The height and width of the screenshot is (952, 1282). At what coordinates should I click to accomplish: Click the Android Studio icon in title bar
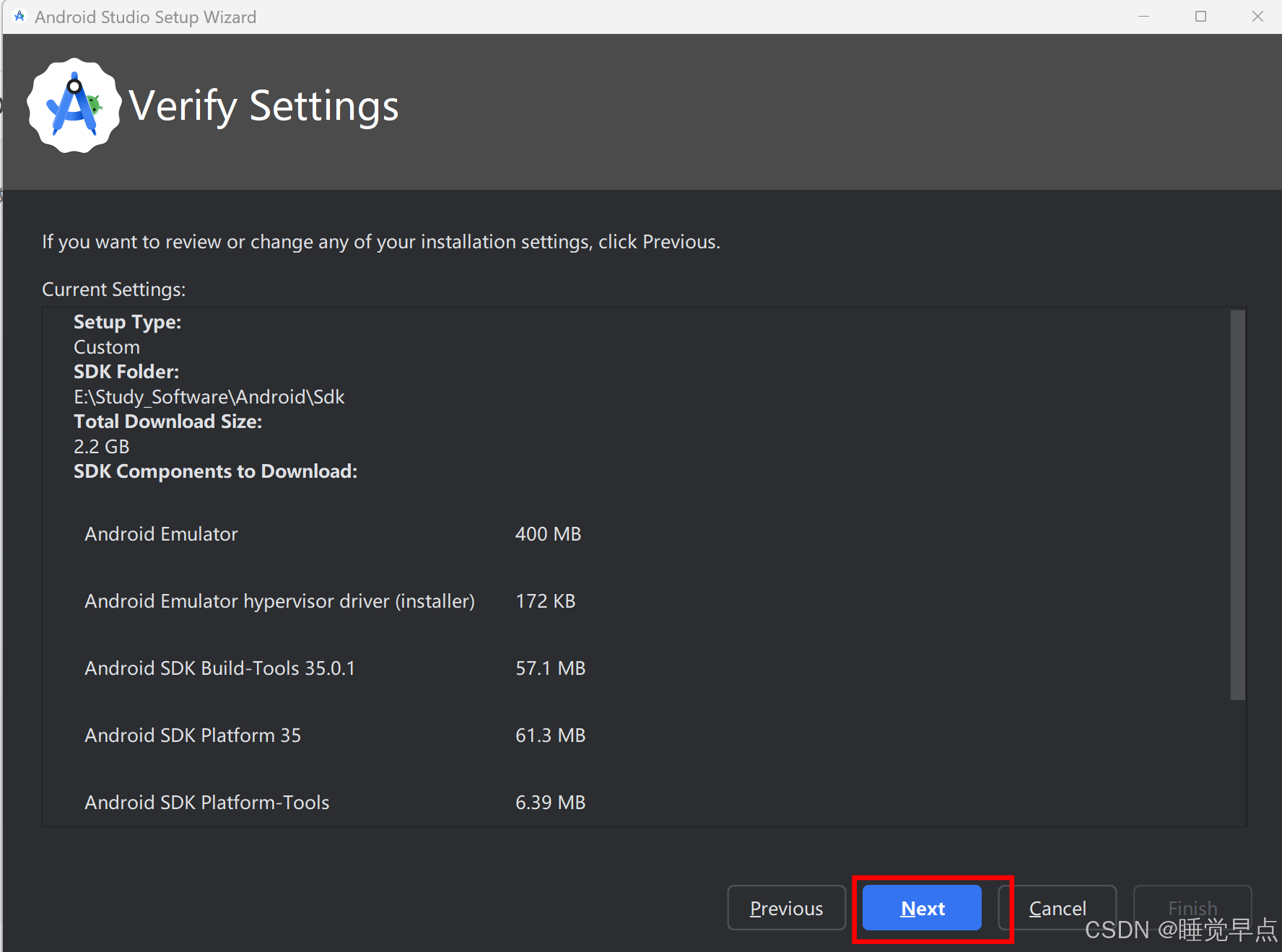(x=18, y=16)
